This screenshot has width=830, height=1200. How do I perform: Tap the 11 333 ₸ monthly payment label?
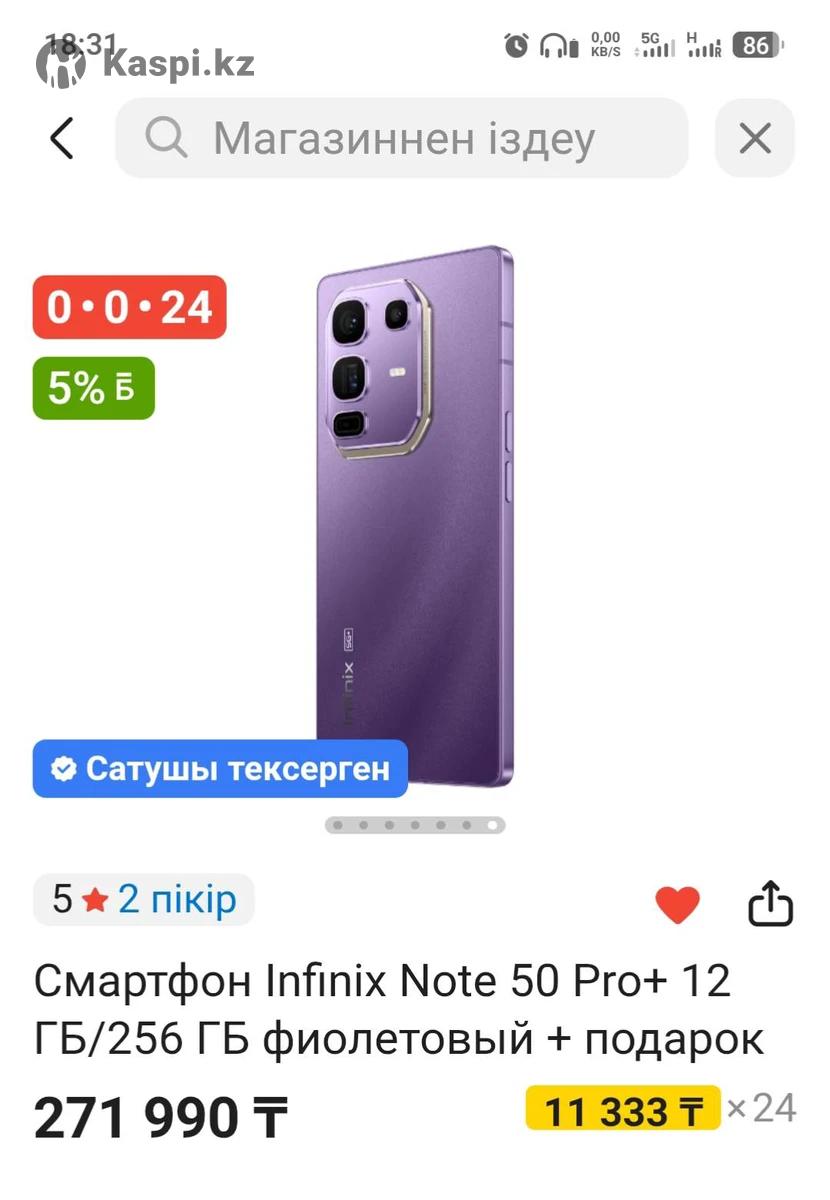pos(623,1109)
